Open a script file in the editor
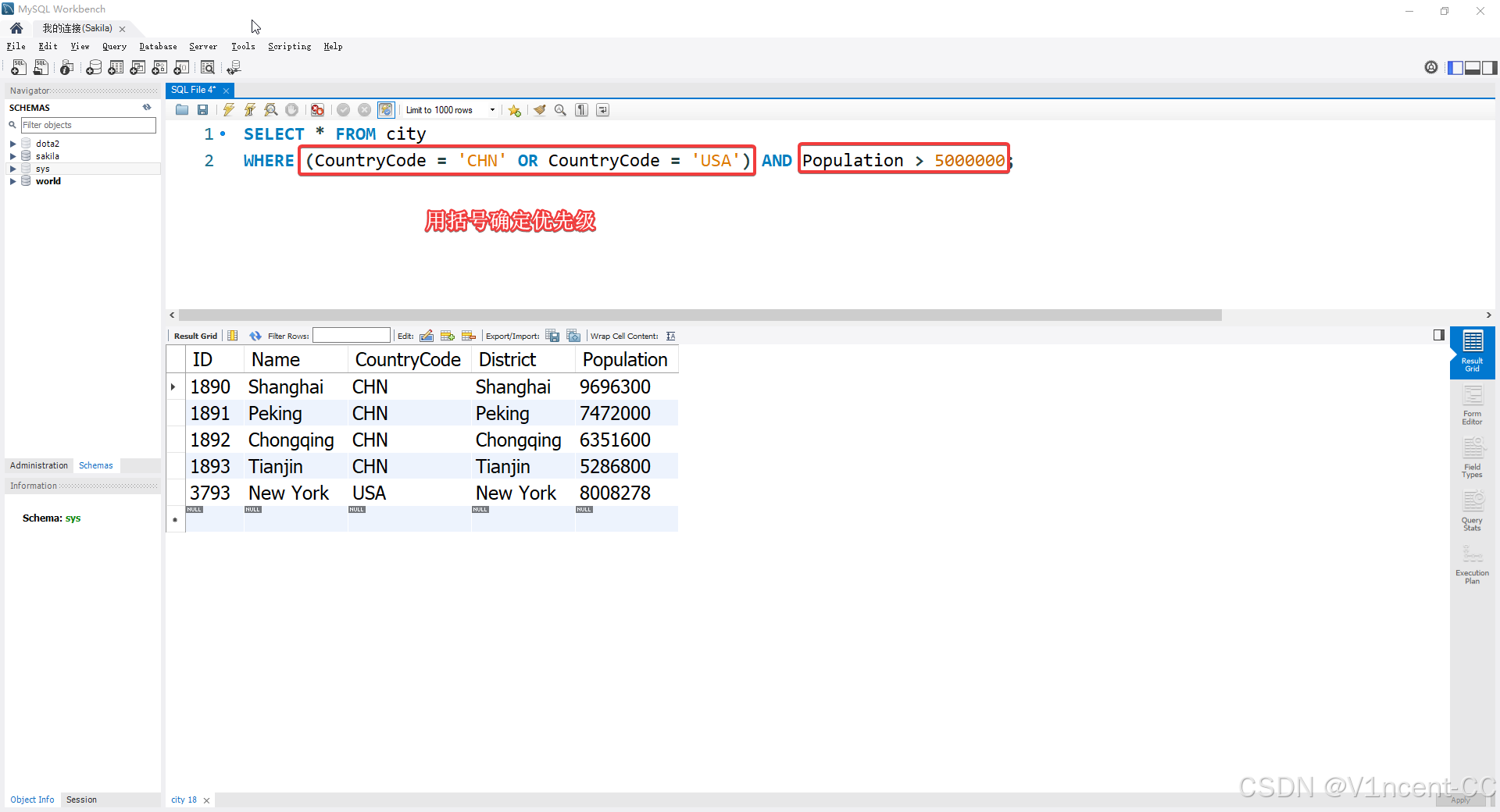Viewport: 1500px width, 812px height. point(182,110)
